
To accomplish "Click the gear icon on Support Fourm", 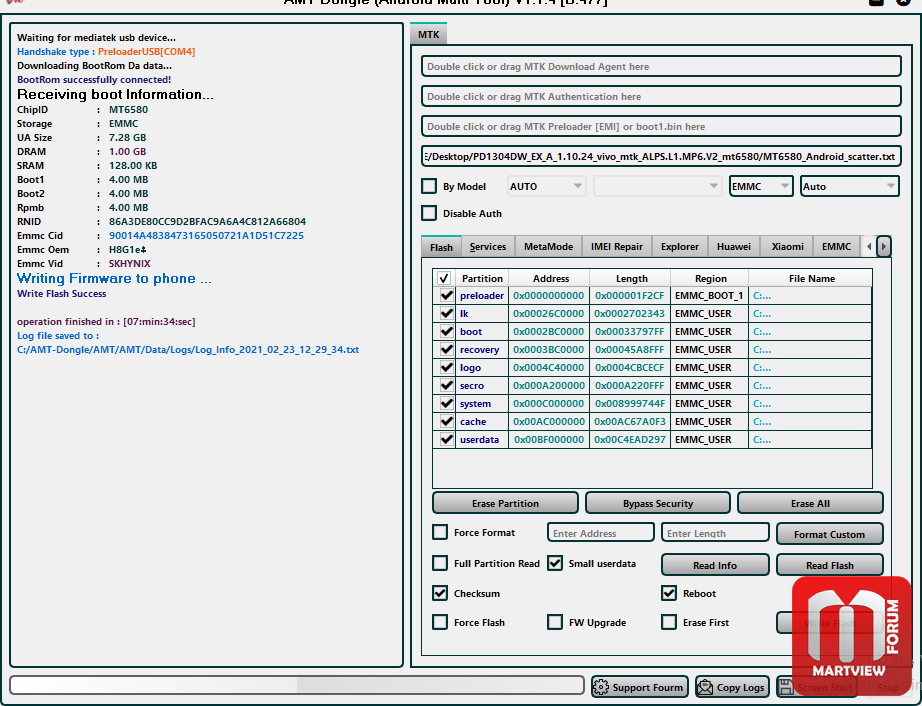I will 601,687.
